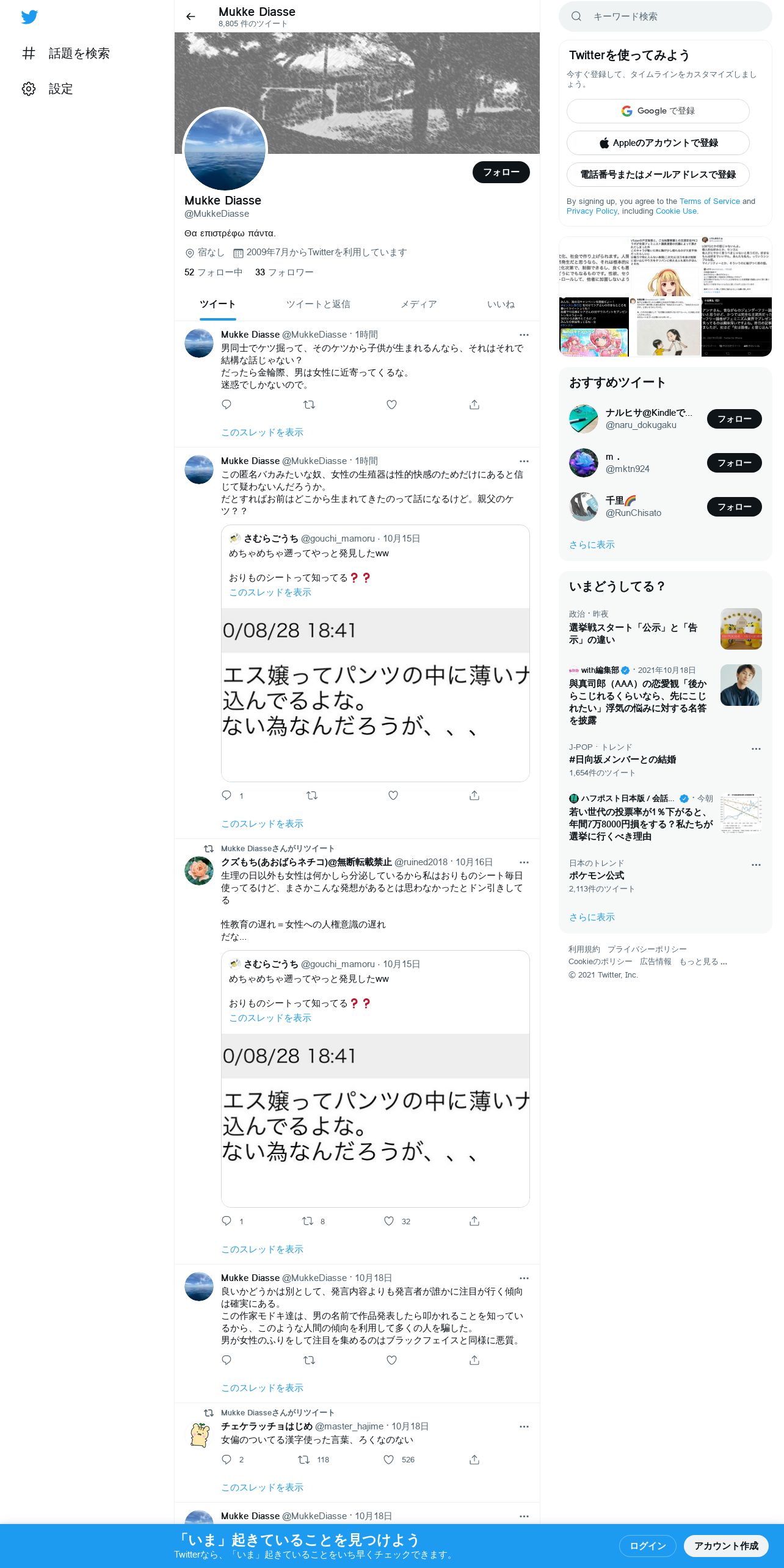This screenshot has width=784, height=1568.
Task: Go back with the header arrow
Action: [191, 16]
